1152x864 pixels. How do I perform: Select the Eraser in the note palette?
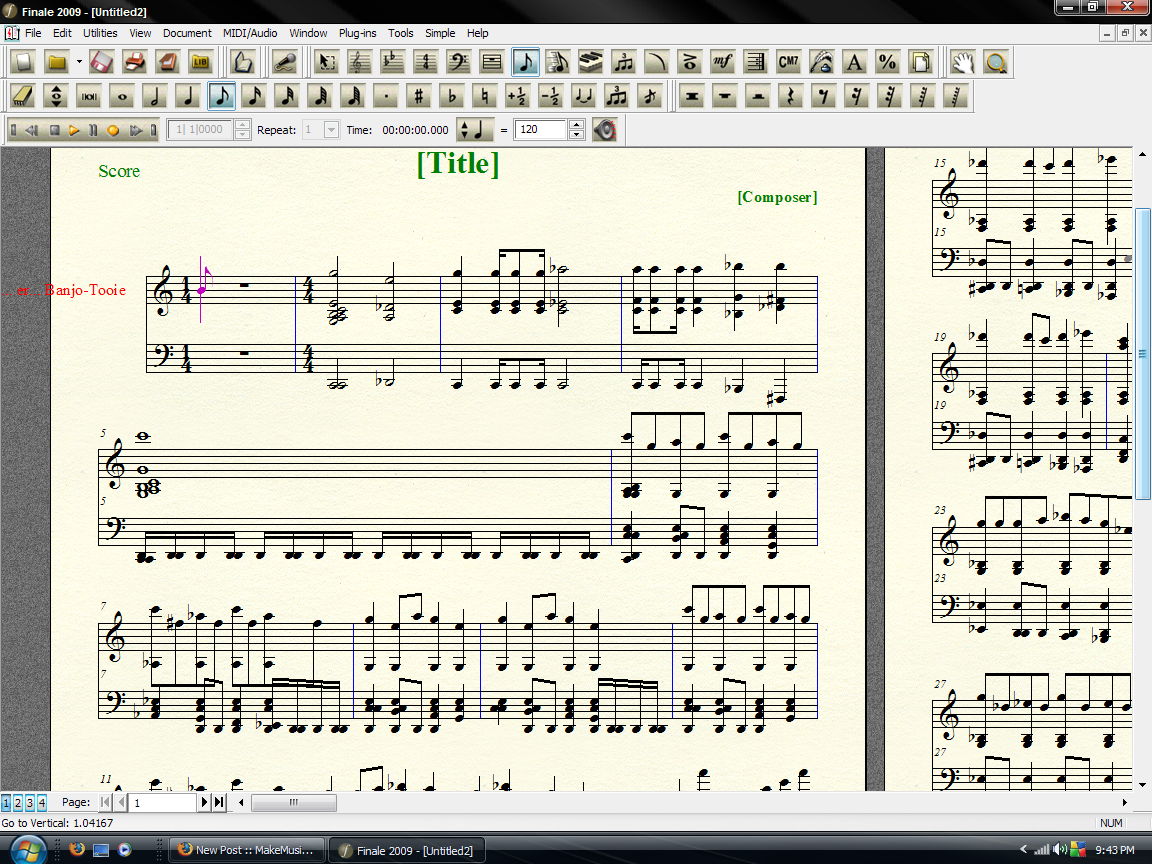pyautogui.click(x=23, y=96)
